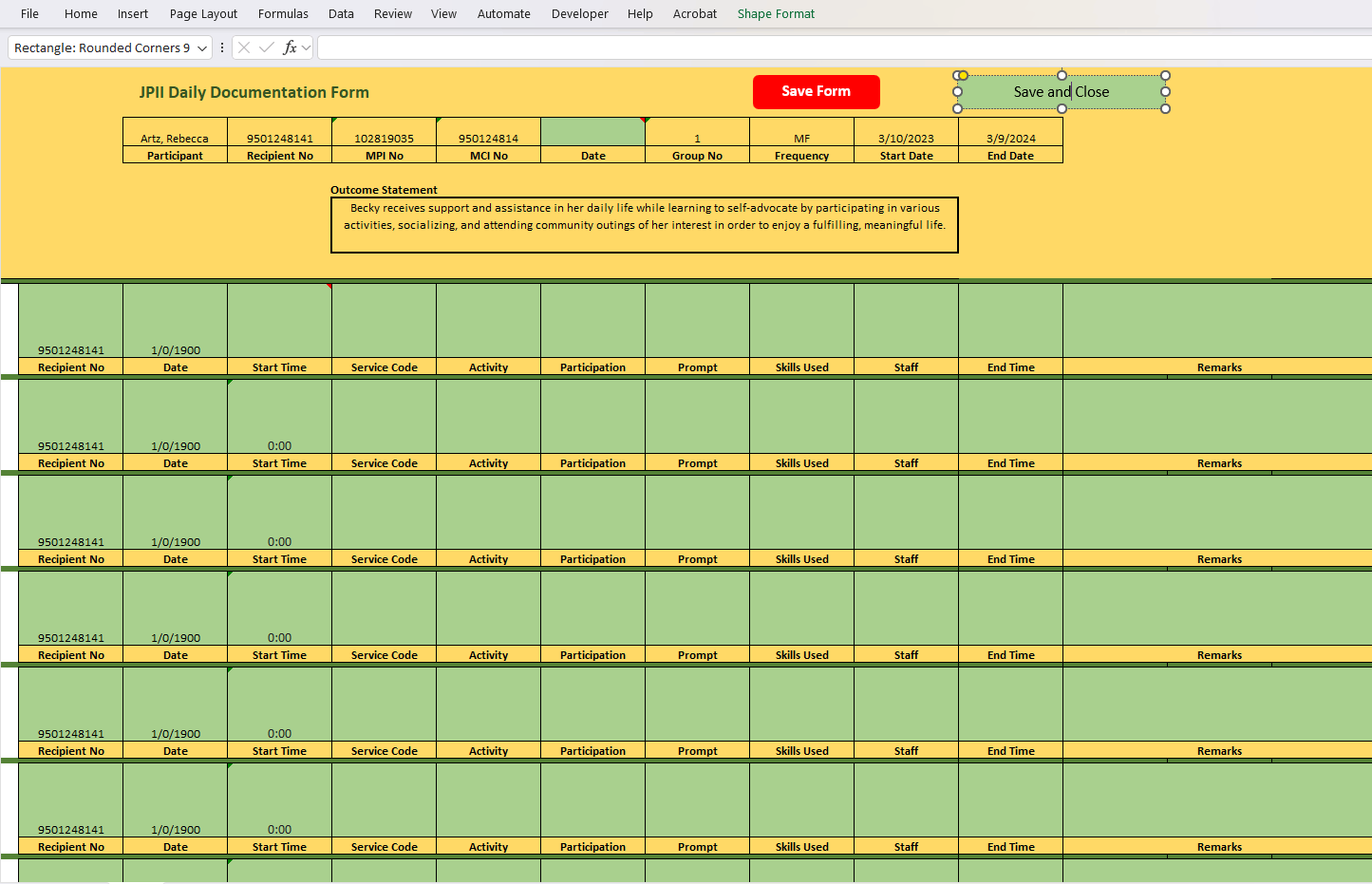Click the Outcome Statement text box
The height and width of the screenshot is (884, 1372).
(x=645, y=225)
